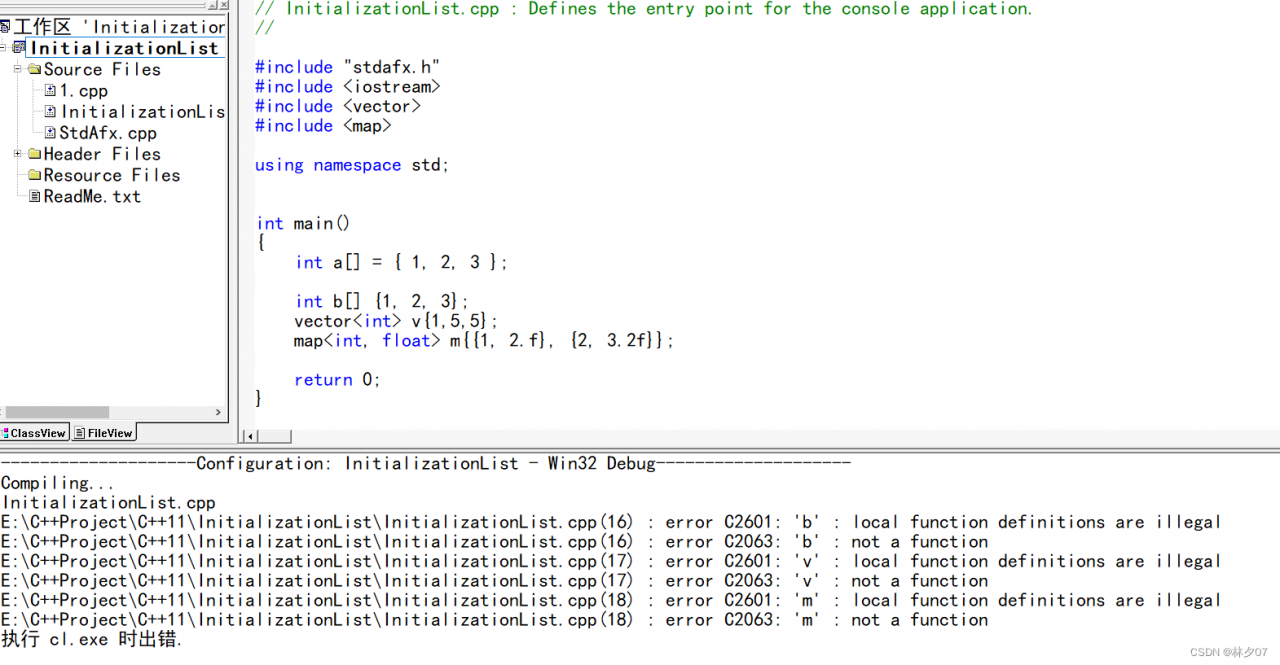
Task: Open 1.cpp in the file tree
Action: [x=83, y=91]
